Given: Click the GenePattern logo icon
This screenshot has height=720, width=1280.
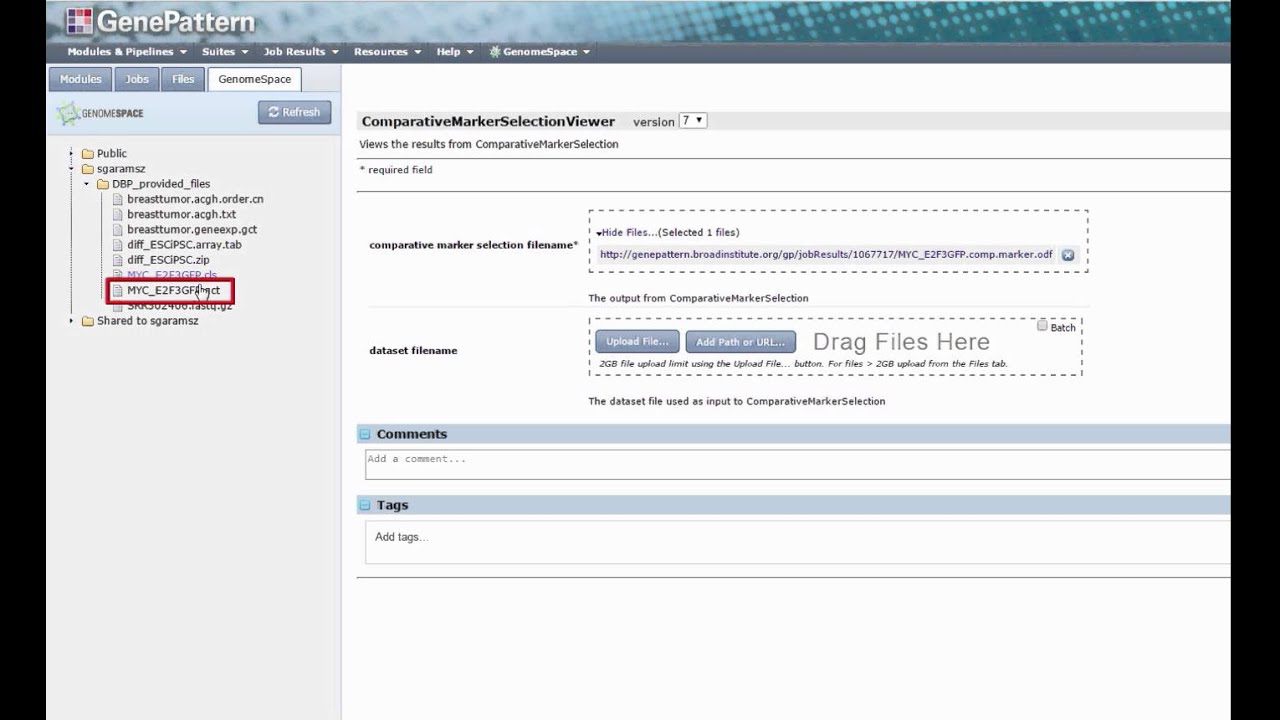Looking at the screenshot, I should (x=79, y=21).
